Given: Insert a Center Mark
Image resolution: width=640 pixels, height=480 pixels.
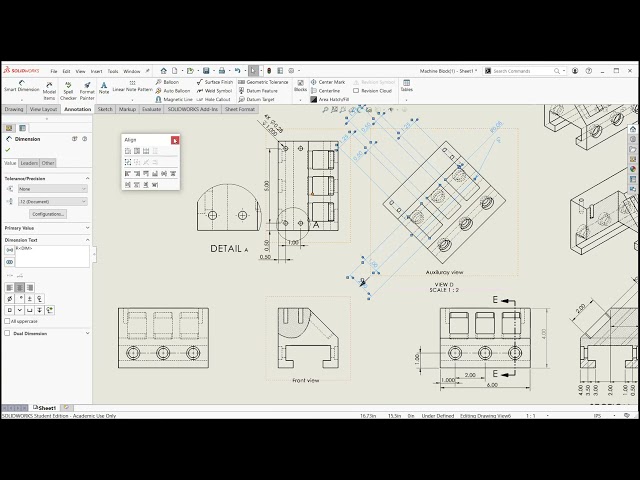Looking at the screenshot, I should coord(328,82).
